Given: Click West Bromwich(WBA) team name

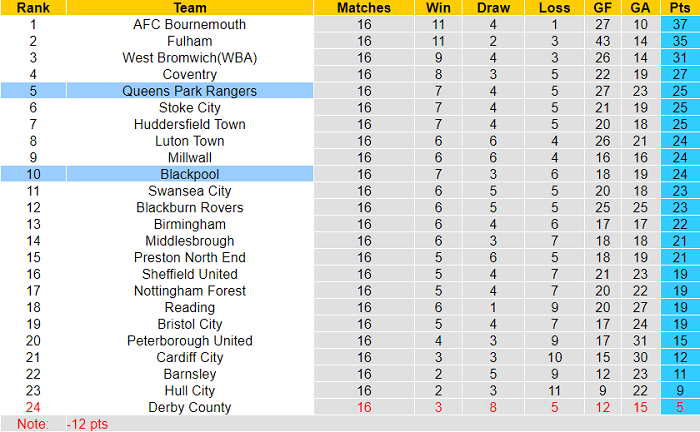Looking at the screenshot, I should 189,58.
